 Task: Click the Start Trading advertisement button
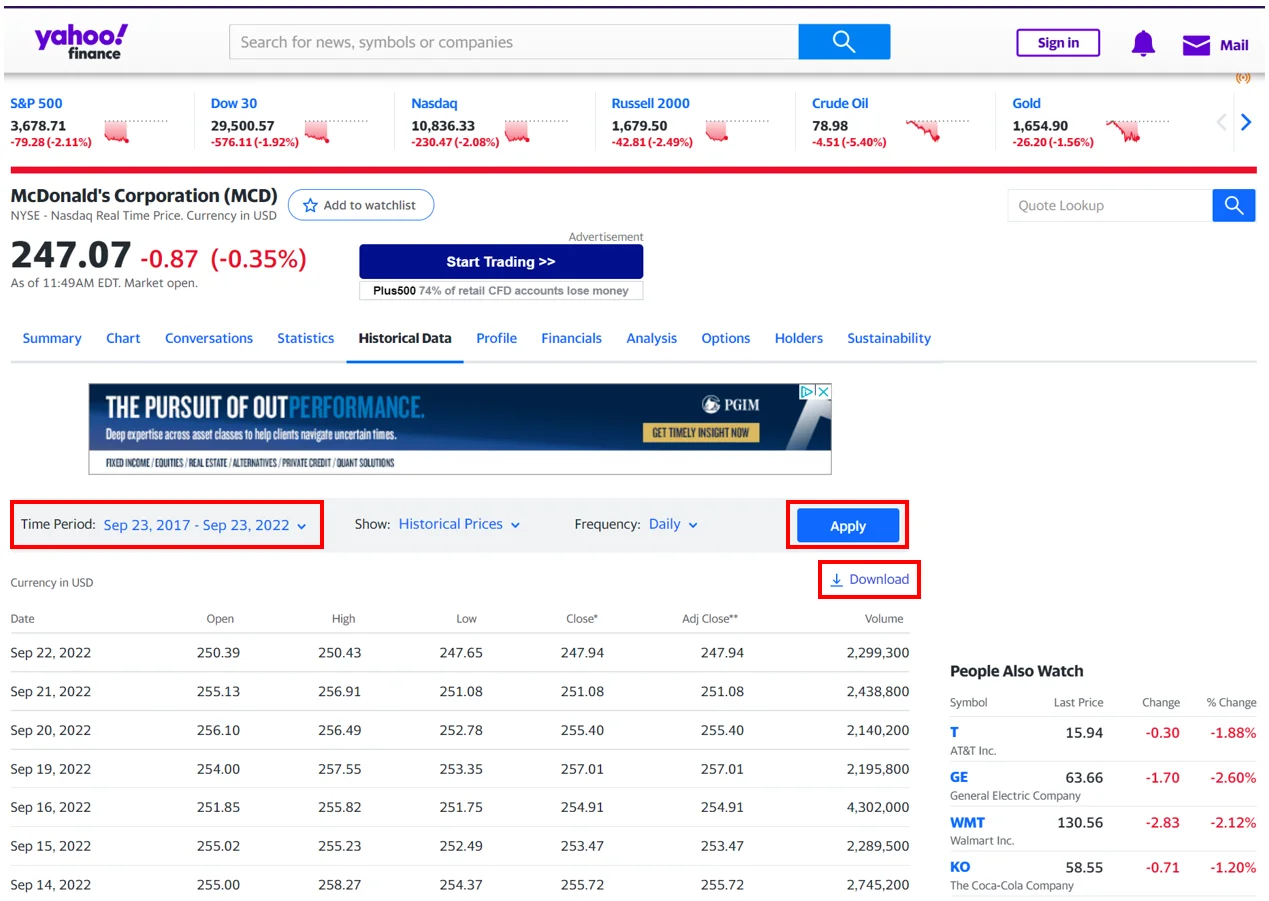[501, 262]
